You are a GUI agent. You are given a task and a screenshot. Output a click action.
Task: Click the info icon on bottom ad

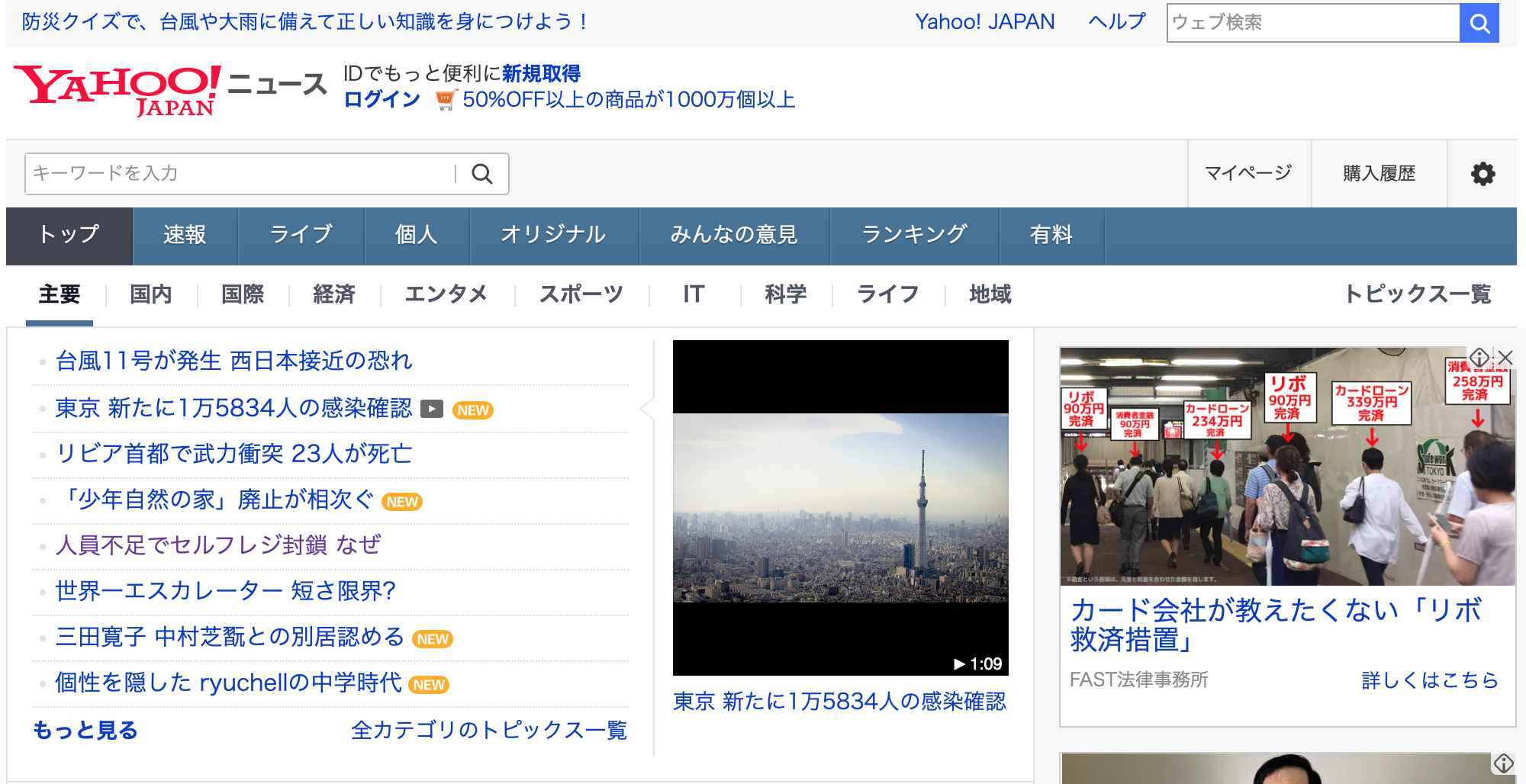coord(1503,763)
